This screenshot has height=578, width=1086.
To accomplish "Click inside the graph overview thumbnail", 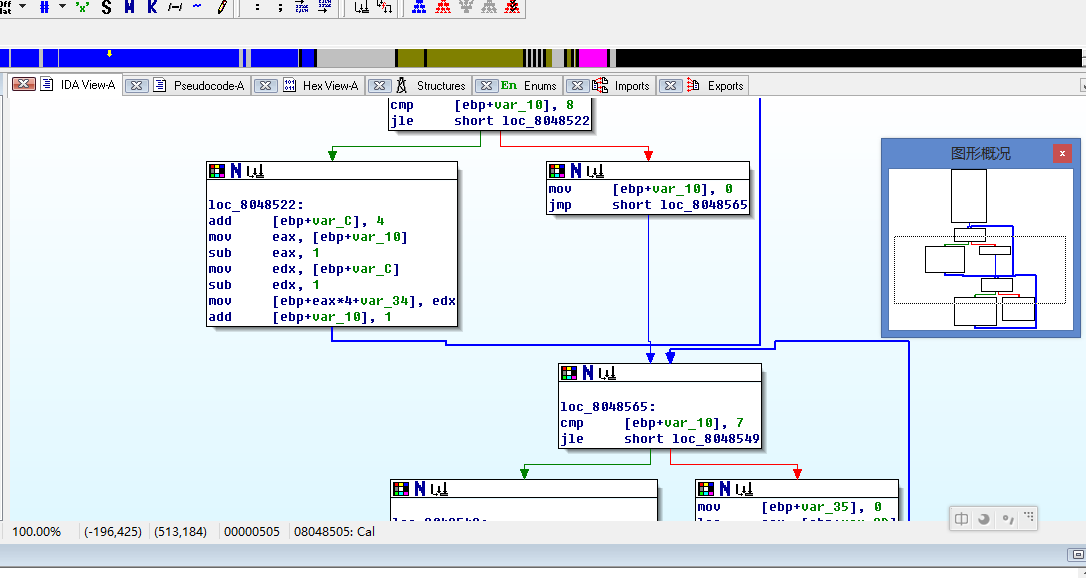I will (981, 249).
